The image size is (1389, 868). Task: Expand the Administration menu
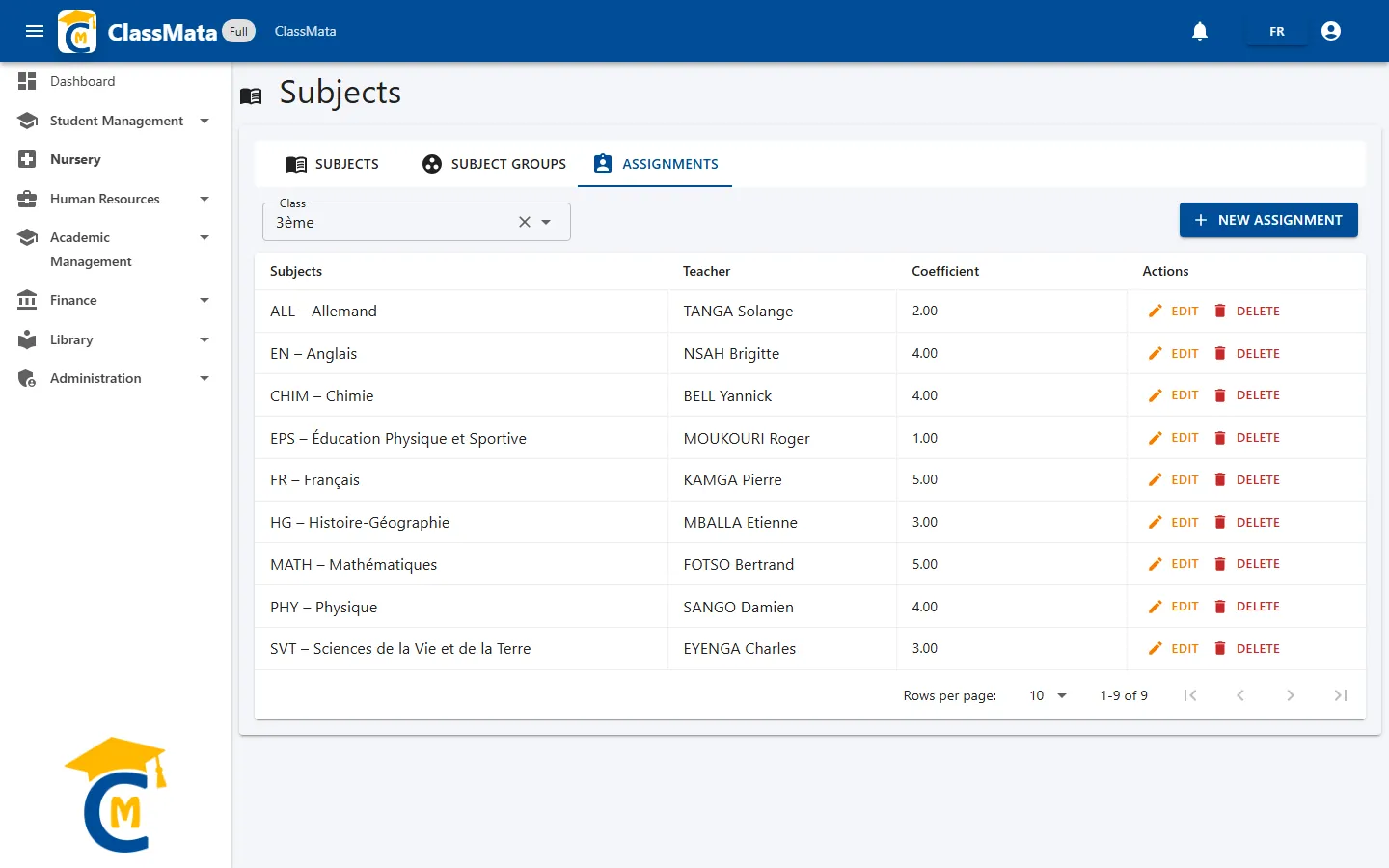(204, 378)
